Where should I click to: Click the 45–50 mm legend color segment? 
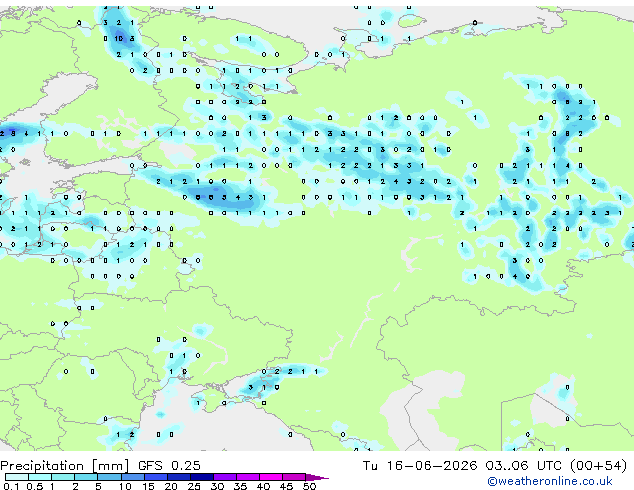294,477
